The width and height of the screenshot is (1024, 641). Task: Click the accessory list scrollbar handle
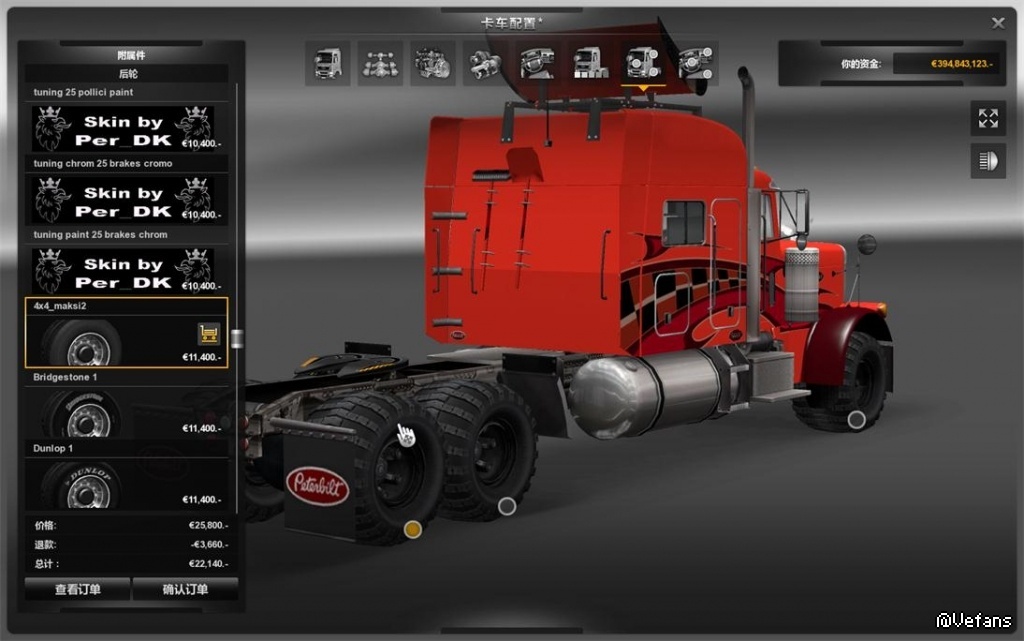237,339
